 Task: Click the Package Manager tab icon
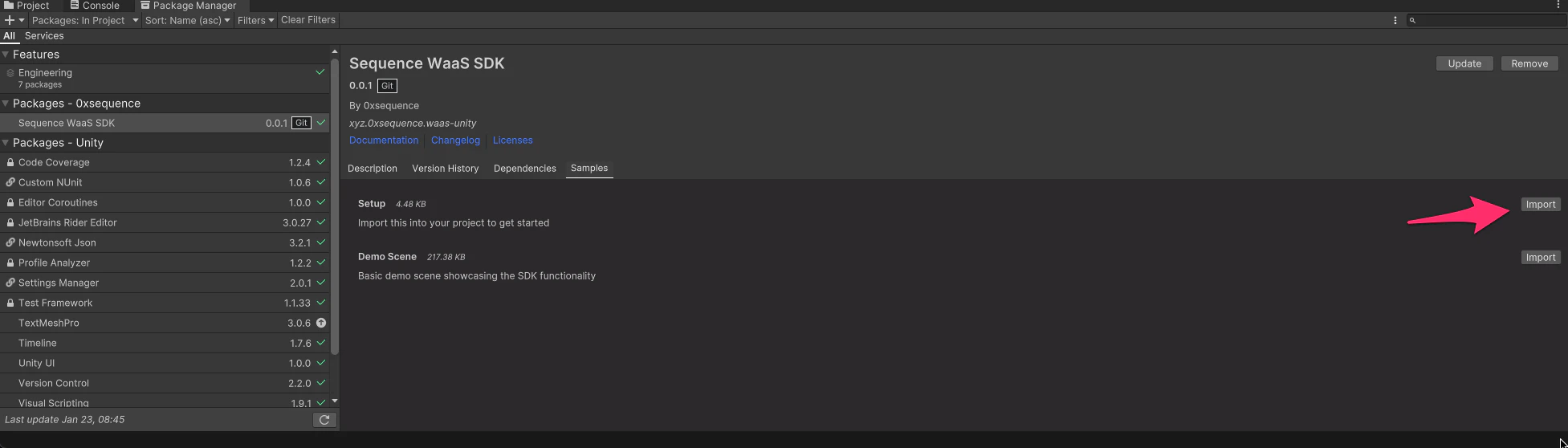tap(145, 5)
